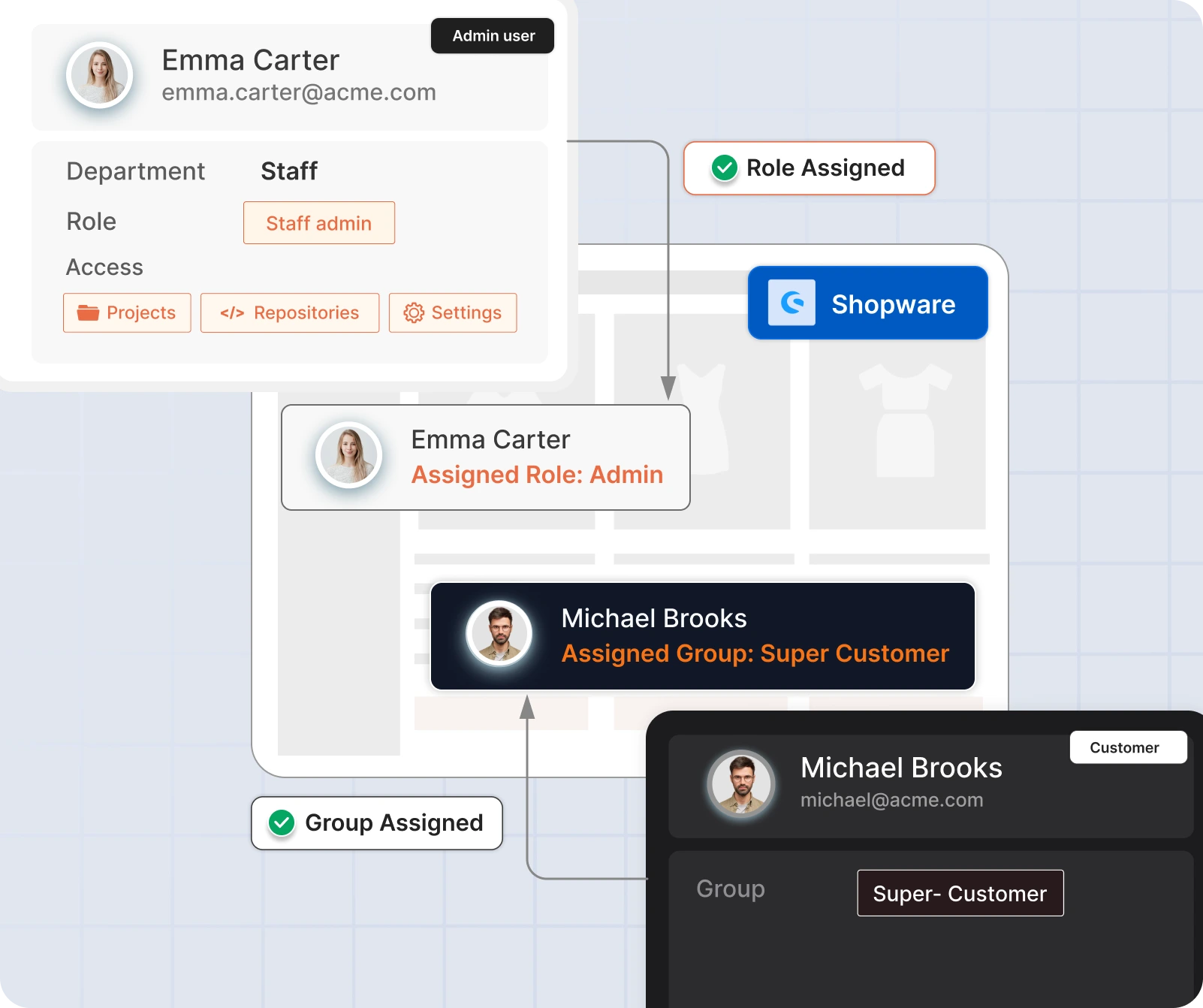Click Emma Carter name in Assigned Role card
The image size is (1203, 1008).
491,439
